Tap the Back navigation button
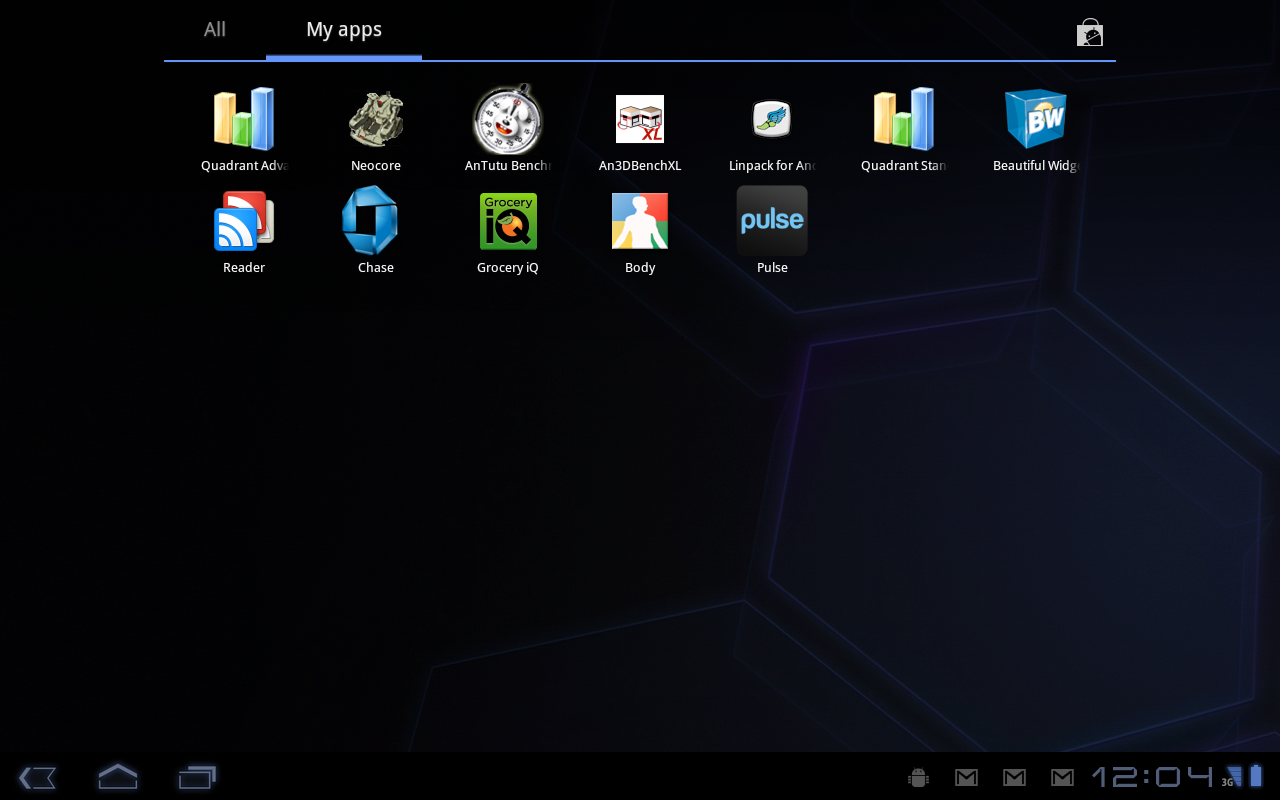Viewport: 1280px width, 800px height. click(x=37, y=777)
